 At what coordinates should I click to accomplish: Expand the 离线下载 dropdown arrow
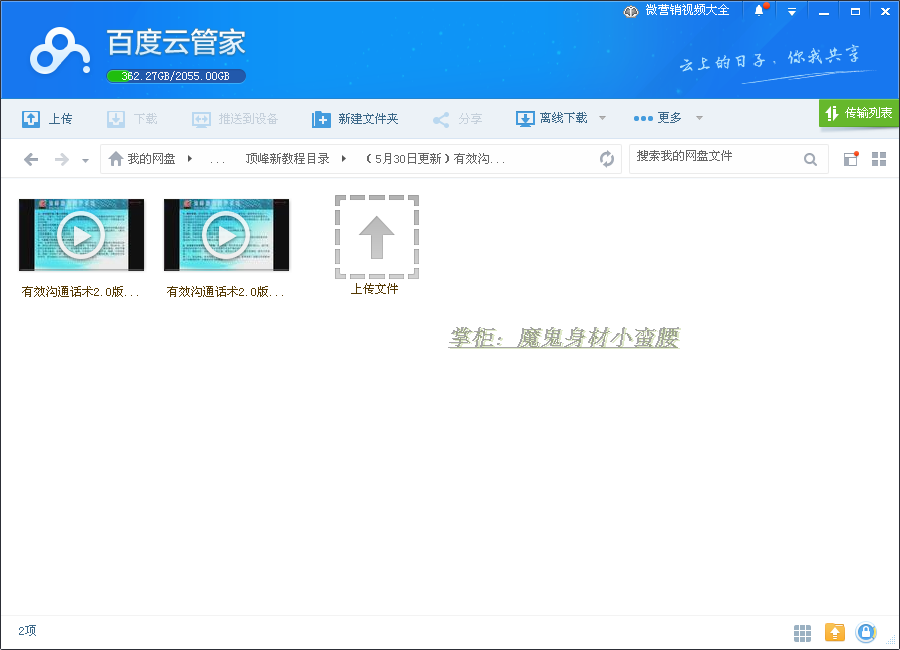602,118
